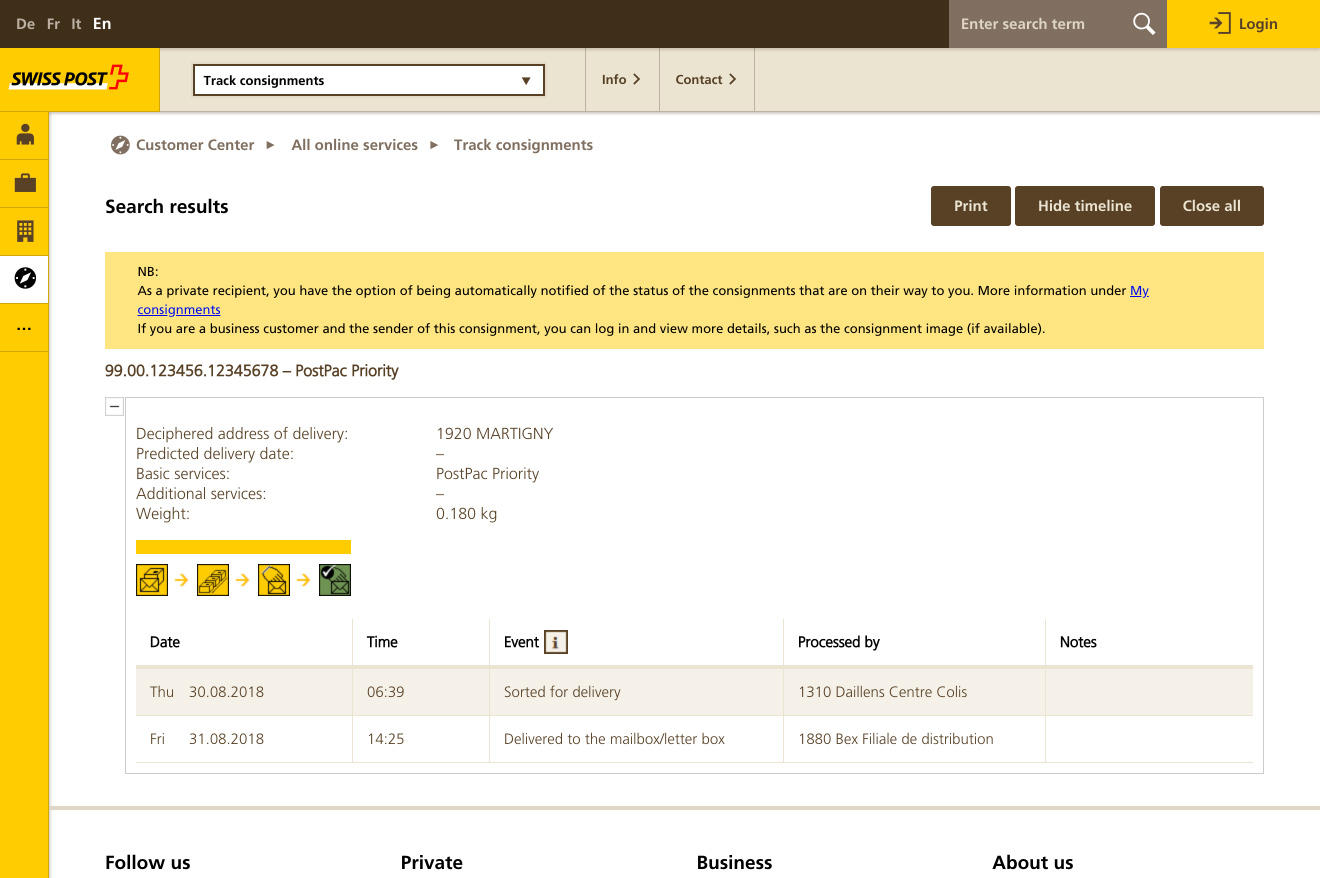The height and width of the screenshot is (878, 1320).
Task: Open the private customers person icon in sidebar
Action: 25,135
